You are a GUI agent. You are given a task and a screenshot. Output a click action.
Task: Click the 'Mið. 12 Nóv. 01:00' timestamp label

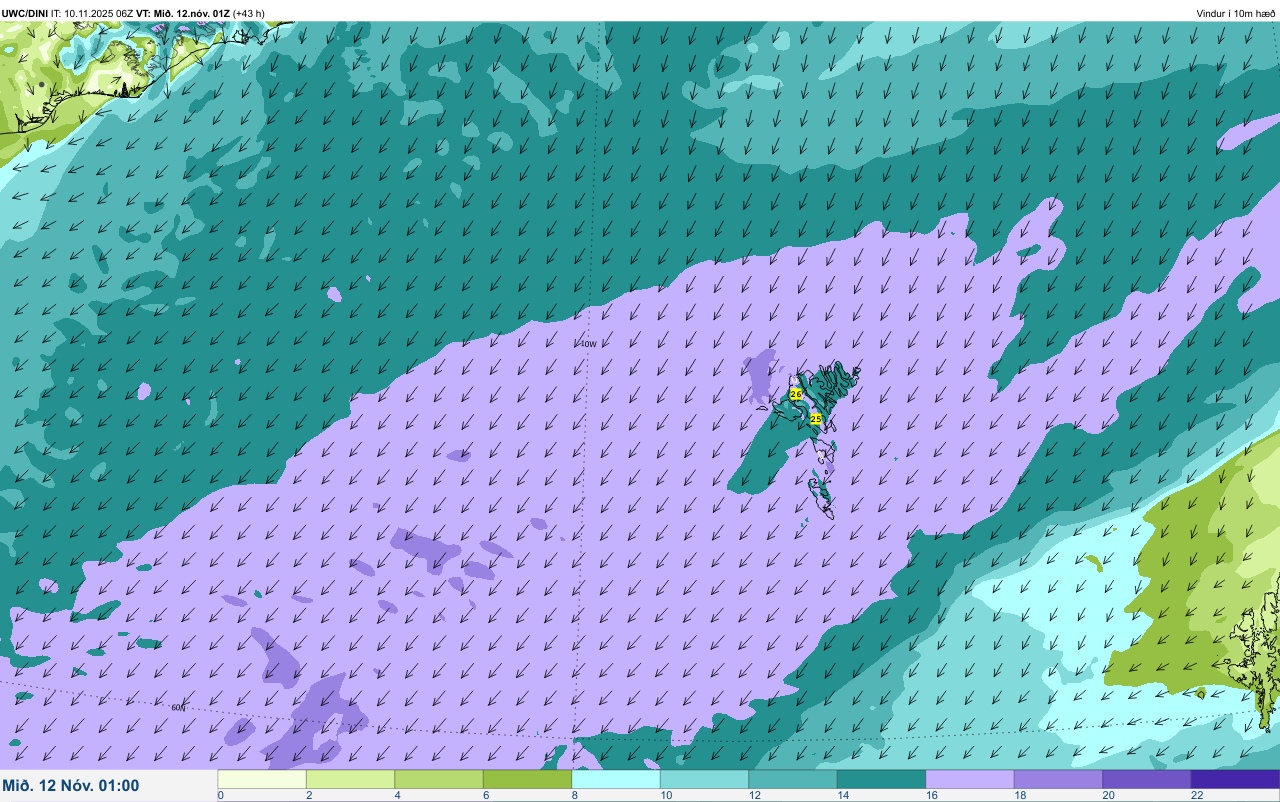click(x=71, y=786)
